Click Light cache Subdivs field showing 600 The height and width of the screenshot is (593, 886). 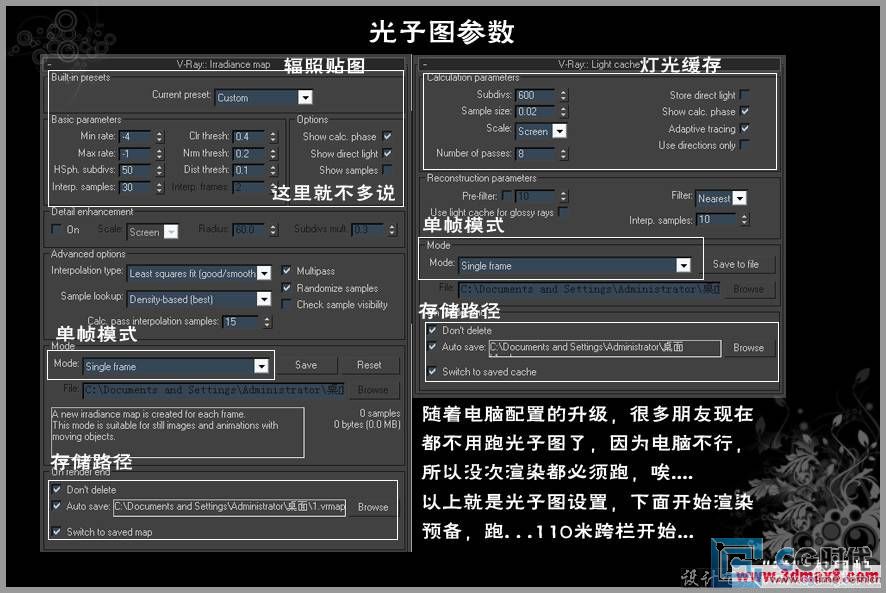(536, 95)
